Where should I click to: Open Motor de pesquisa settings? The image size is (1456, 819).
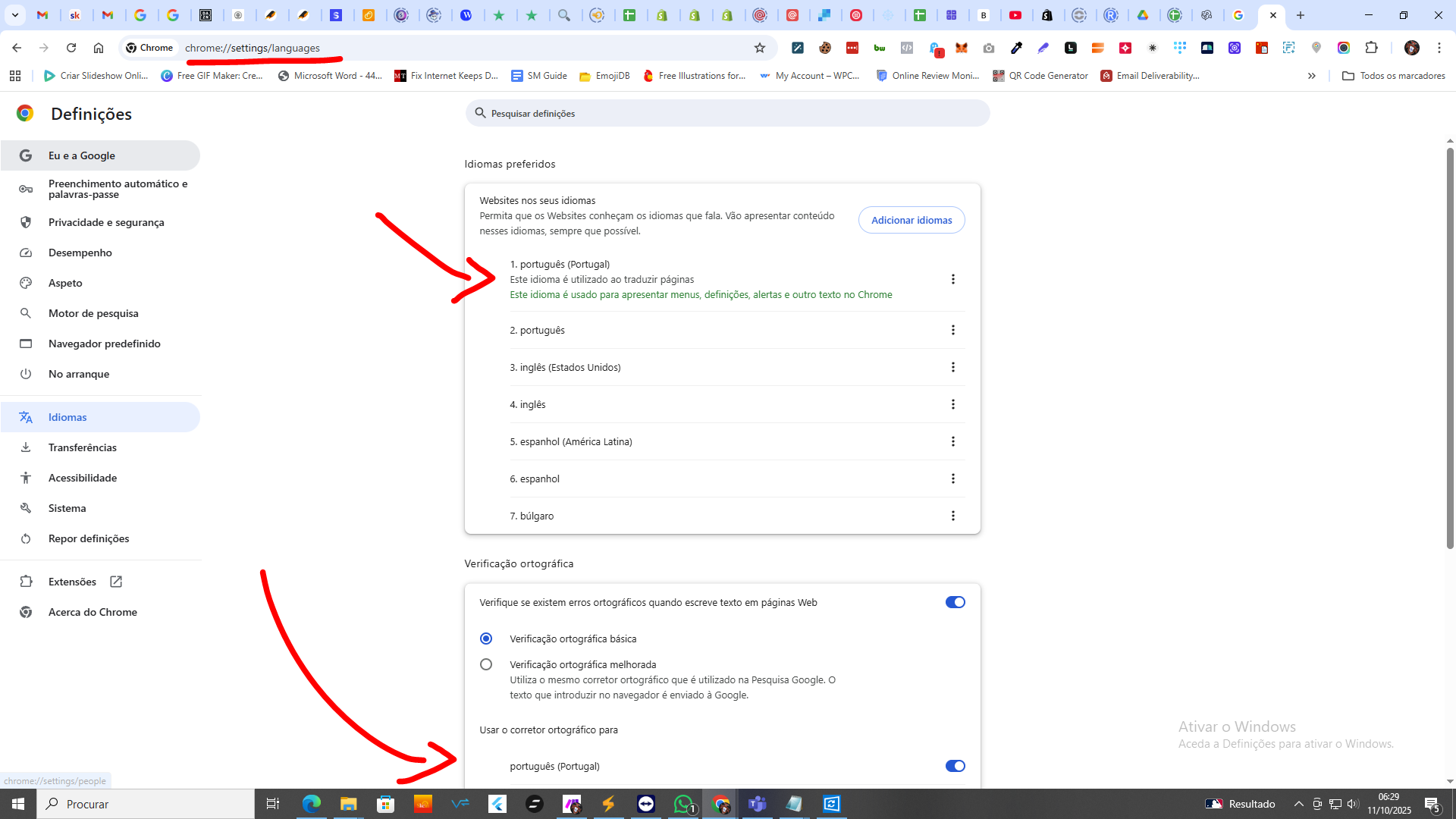100,313
